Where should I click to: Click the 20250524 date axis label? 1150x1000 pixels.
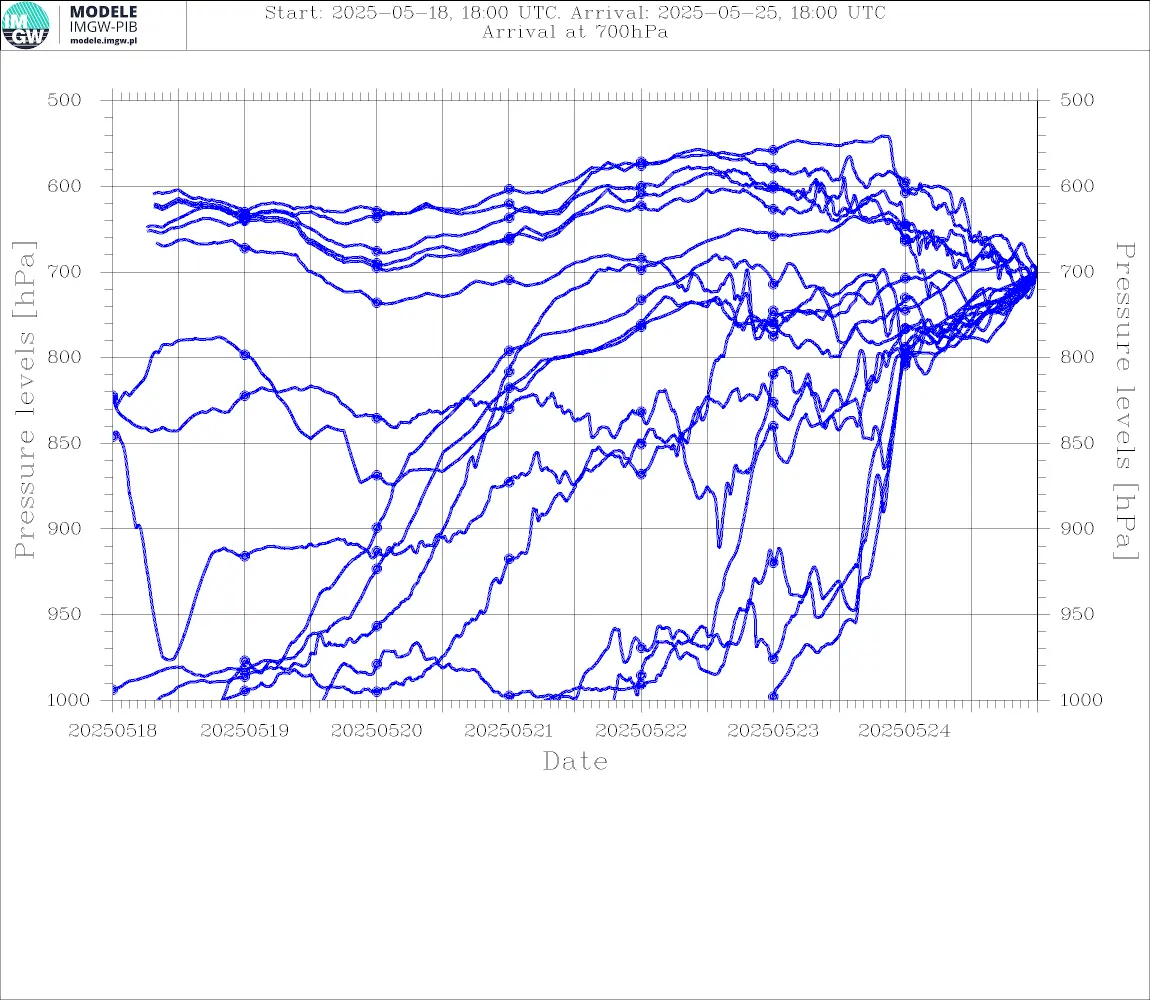(x=905, y=731)
